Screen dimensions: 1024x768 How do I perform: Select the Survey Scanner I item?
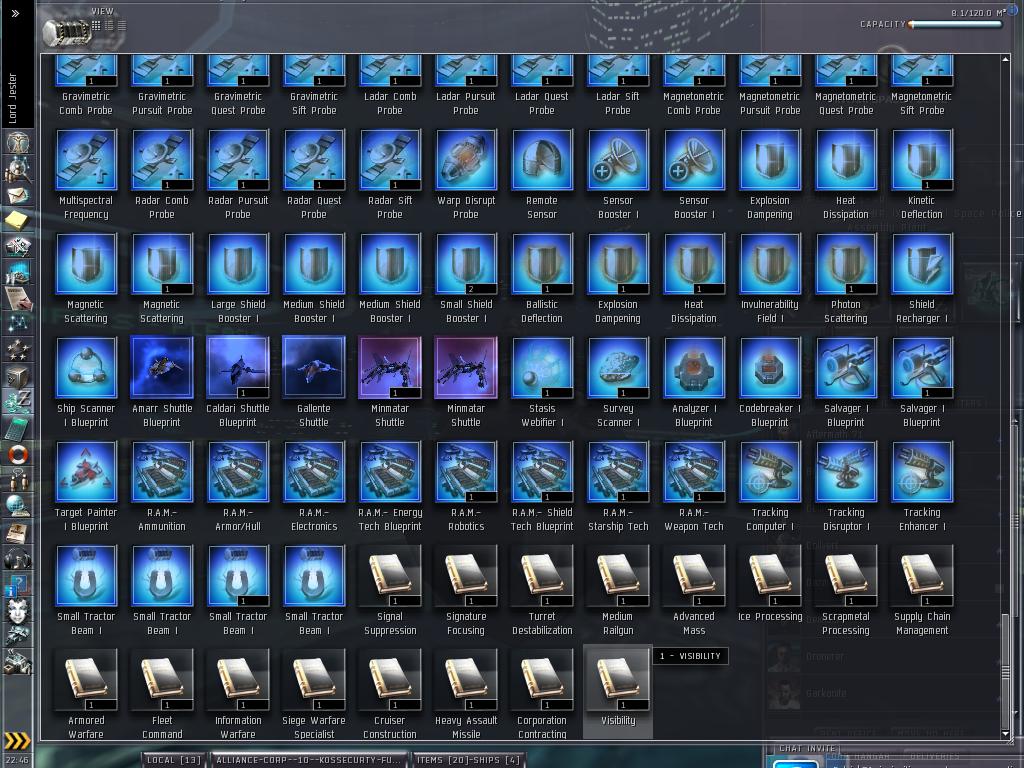tap(618, 383)
